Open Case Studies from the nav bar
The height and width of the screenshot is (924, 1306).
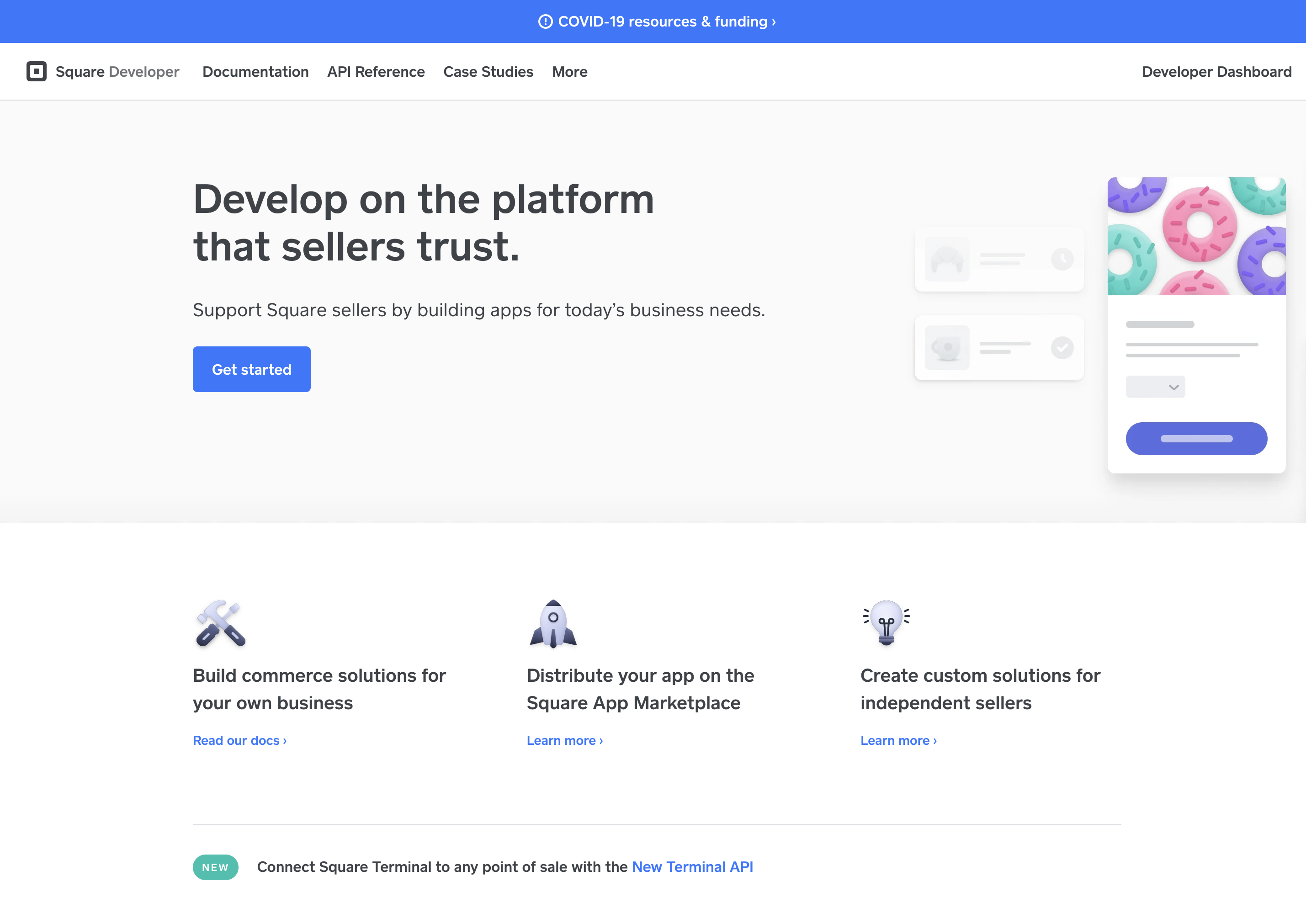click(488, 72)
